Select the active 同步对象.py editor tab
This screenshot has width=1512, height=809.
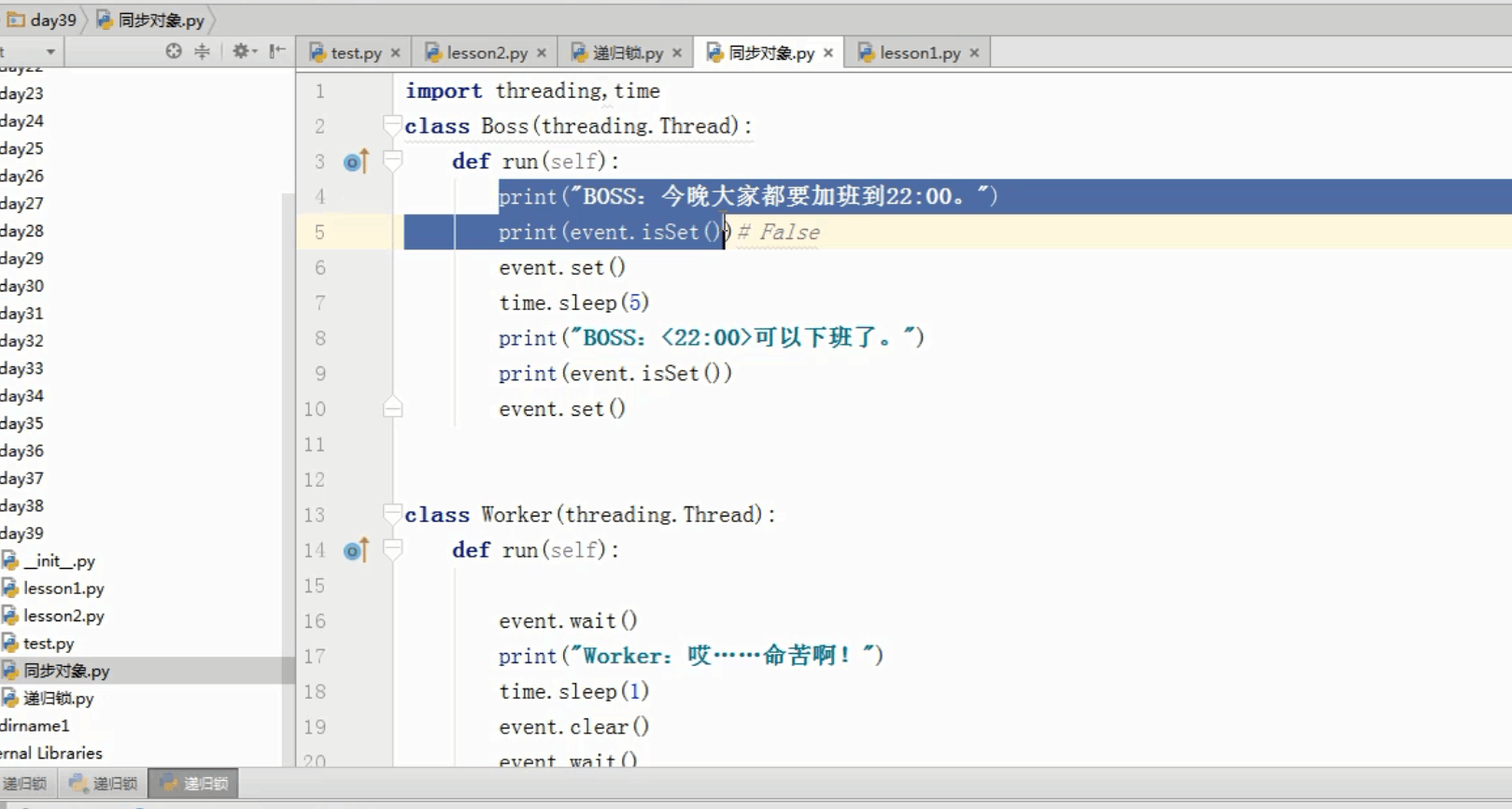(x=770, y=53)
